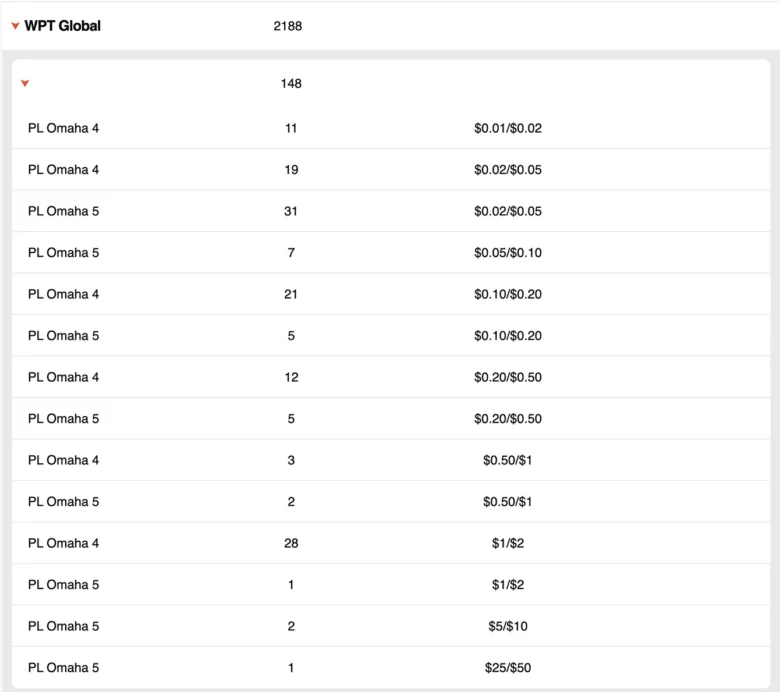Open PL Omaha 4 at $0.20/$0.50 stakes
The image size is (780, 692).
coord(64,377)
